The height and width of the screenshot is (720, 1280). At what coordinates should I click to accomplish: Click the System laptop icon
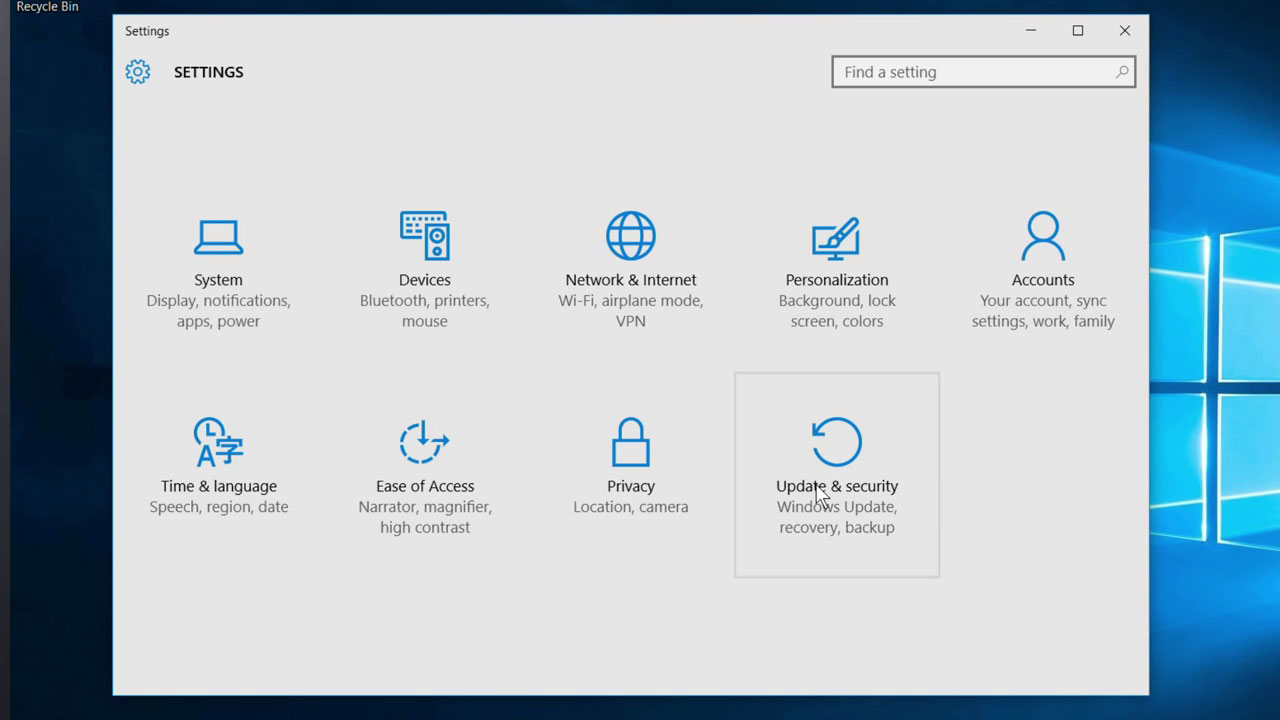(218, 237)
